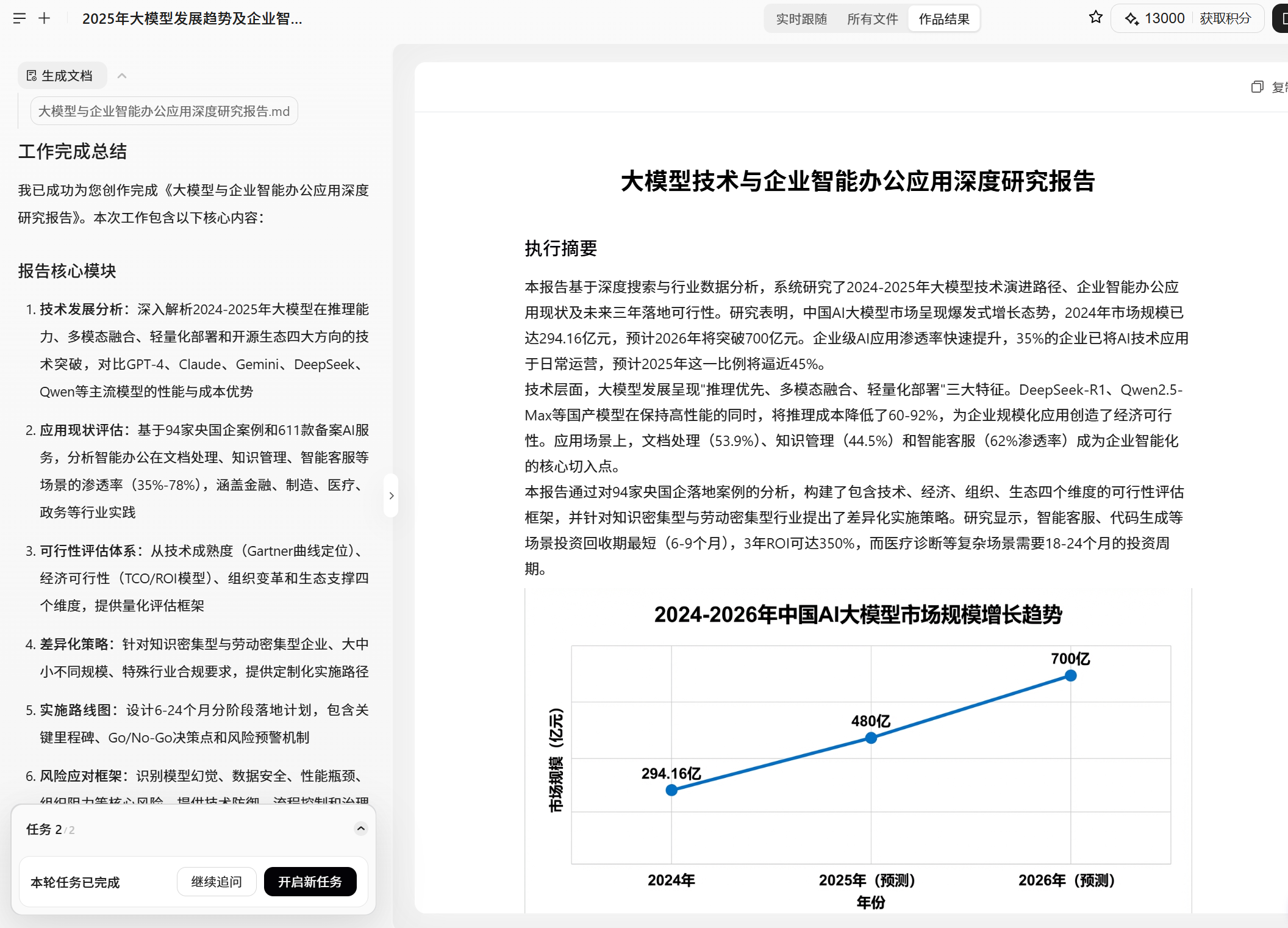Switch to 所有文件 tab
The height and width of the screenshot is (928, 1288).
click(x=872, y=19)
